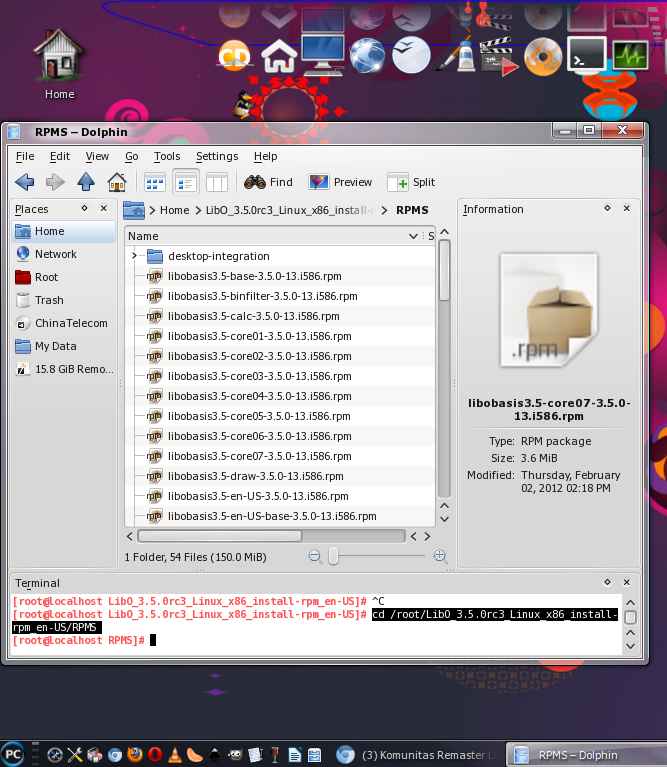Viewport: 667px width, 767px height.
Task: Open the Go menu
Action: [x=132, y=156]
